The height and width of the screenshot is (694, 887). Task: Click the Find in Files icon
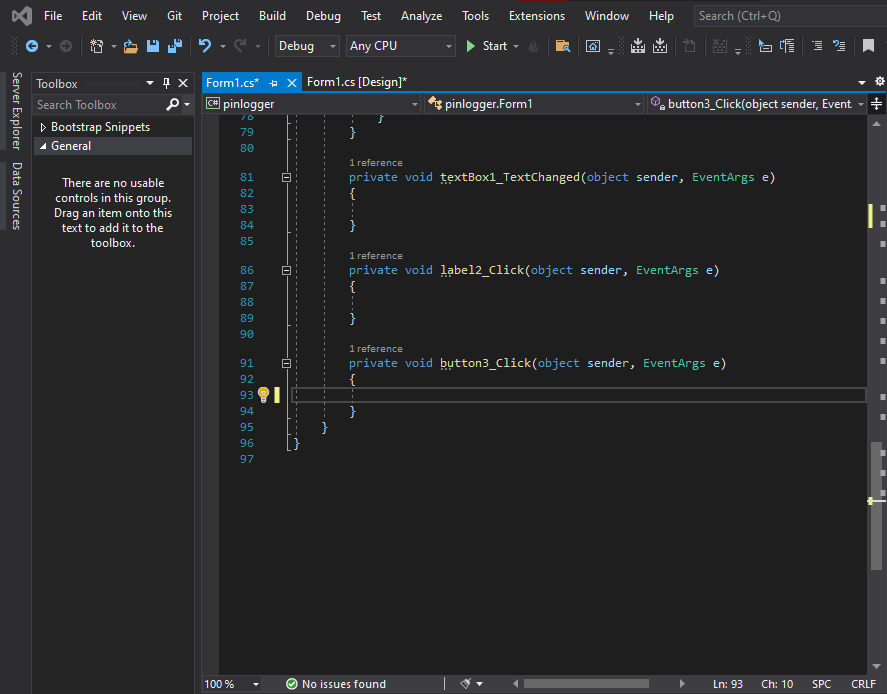(563, 46)
